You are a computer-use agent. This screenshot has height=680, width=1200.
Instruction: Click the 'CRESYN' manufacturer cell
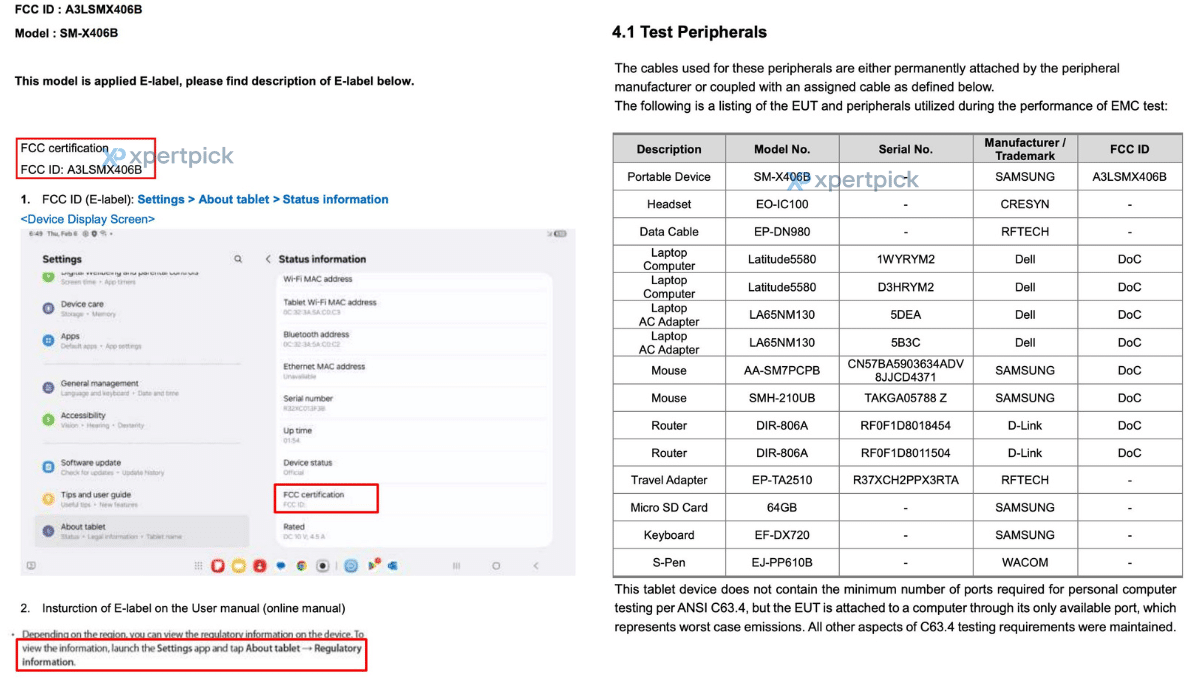pyautogui.click(x=1025, y=204)
